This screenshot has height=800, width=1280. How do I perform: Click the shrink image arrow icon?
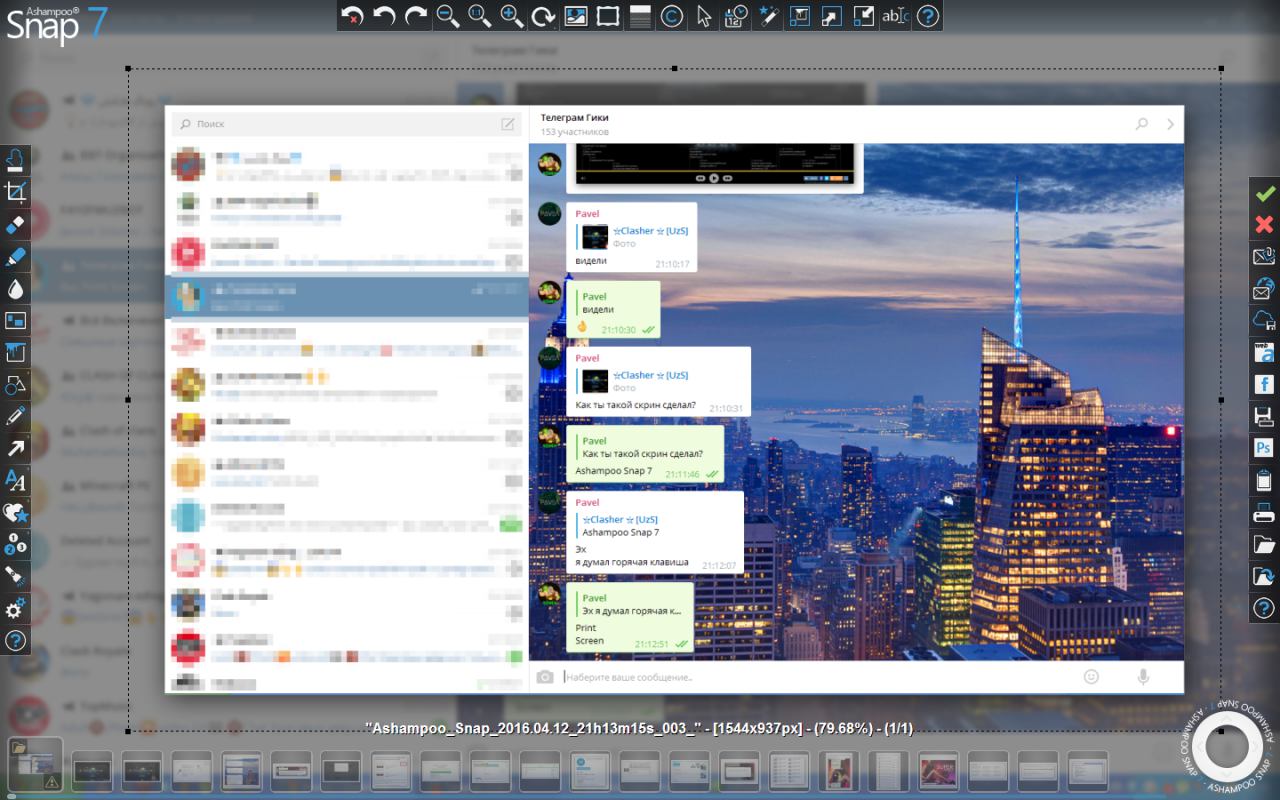click(x=864, y=16)
